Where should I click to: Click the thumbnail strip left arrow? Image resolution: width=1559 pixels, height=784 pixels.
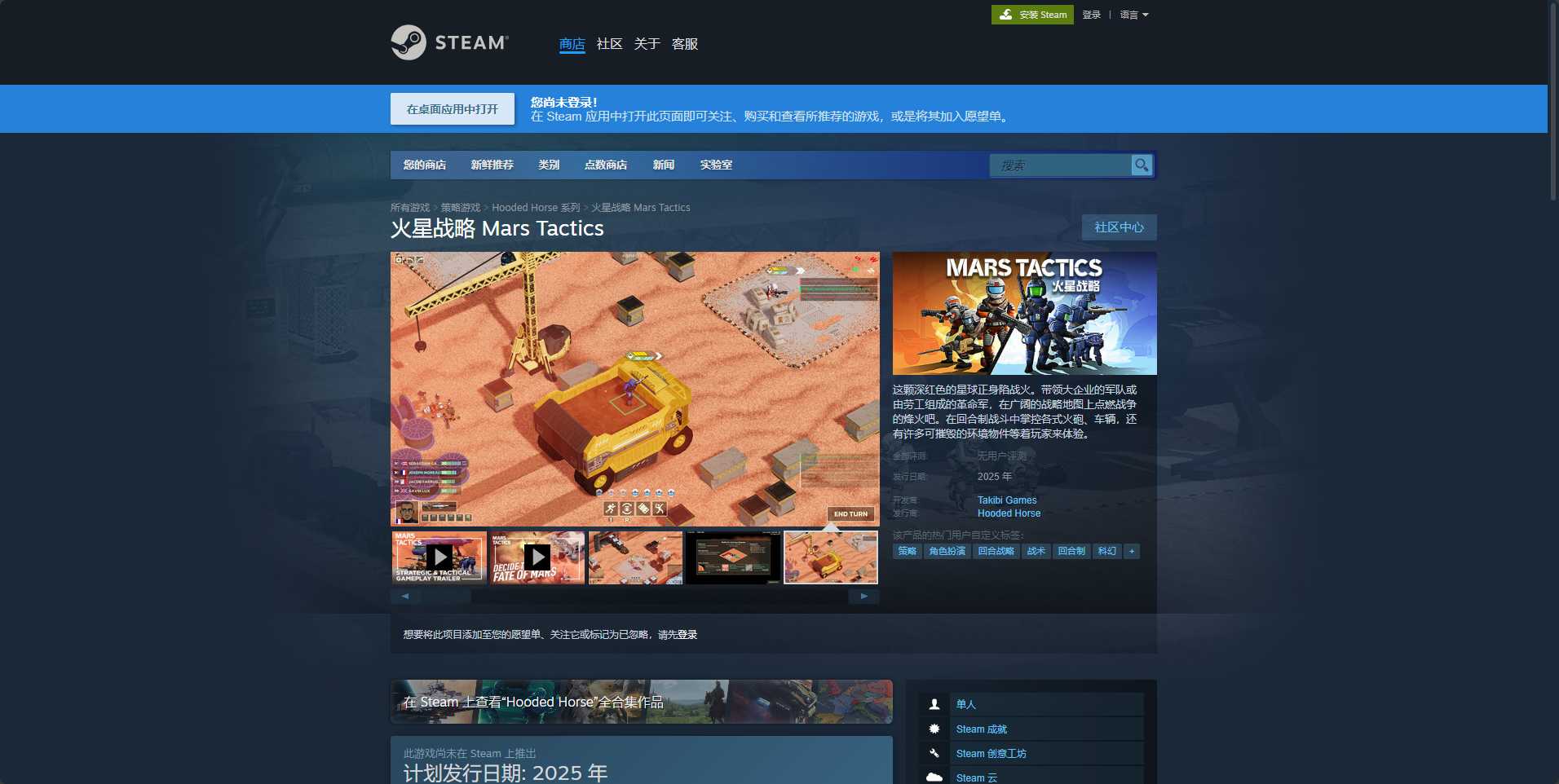pos(405,597)
